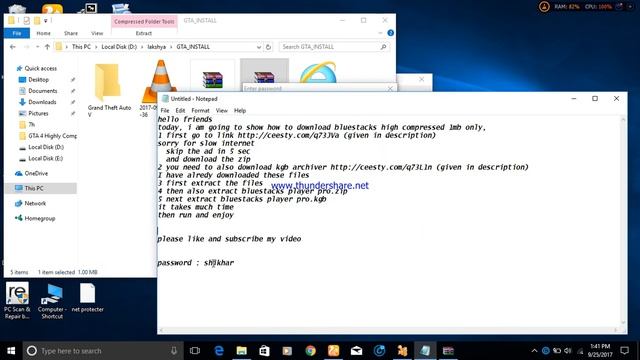The image size is (640, 360).
Task: Open Notepad's Edit menu
Action: [x=180, y=111]
